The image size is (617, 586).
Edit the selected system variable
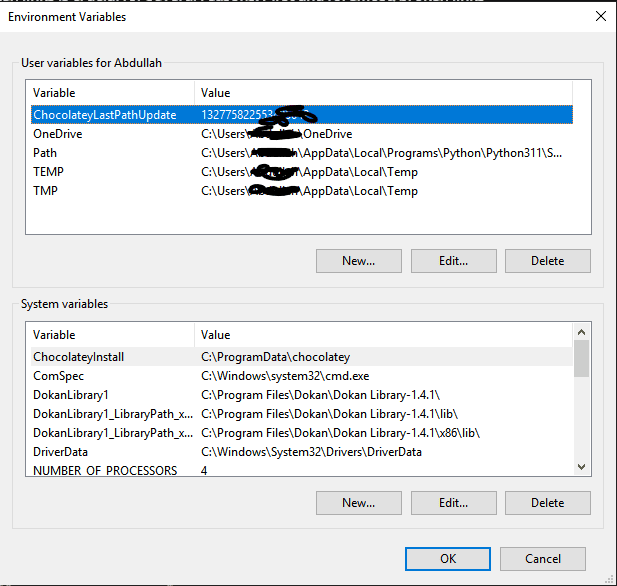[x=454, y=503]
